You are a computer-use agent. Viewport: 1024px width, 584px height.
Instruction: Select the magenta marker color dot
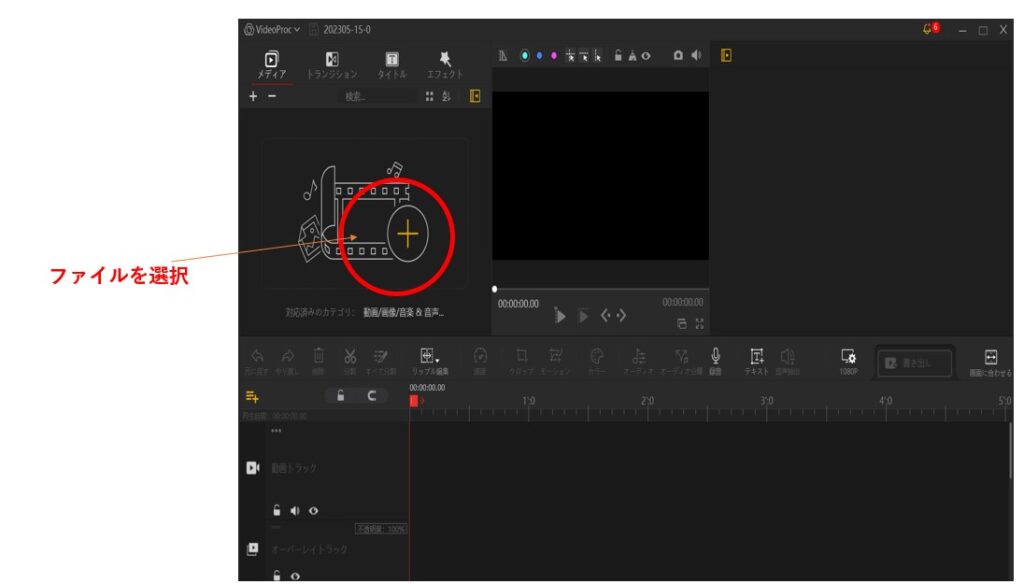554,56
